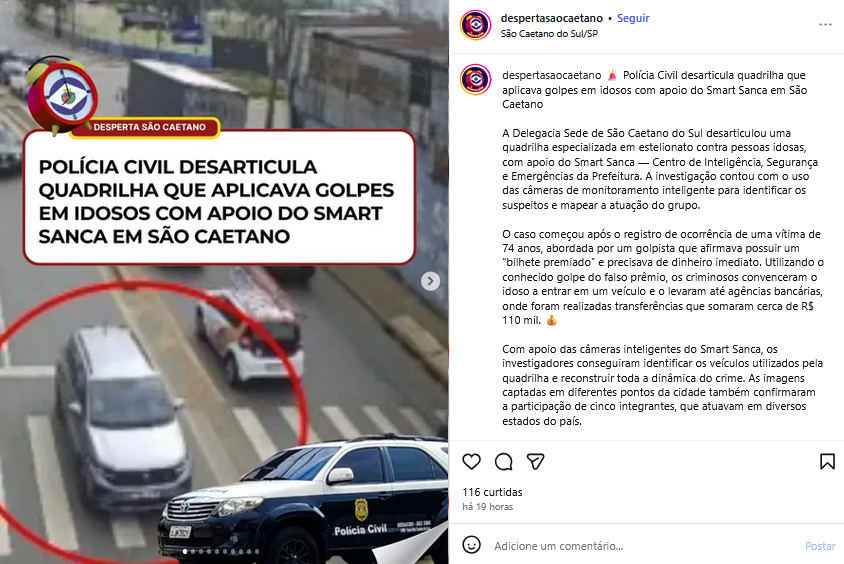
Task: Select the first carousel indicator dot
Action: pyautogui.click(x=185, y=551)
